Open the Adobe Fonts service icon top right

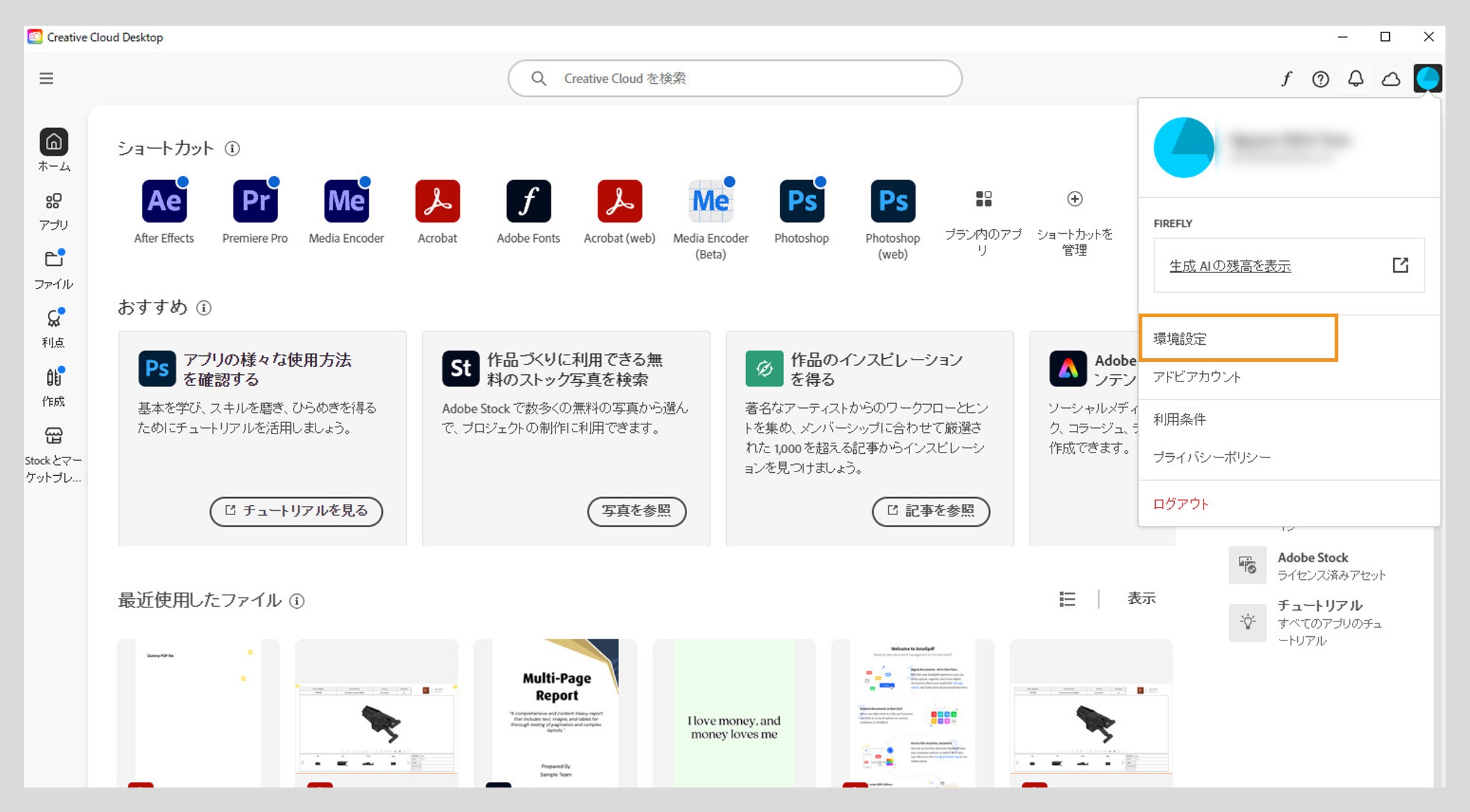click(1286, 78)
